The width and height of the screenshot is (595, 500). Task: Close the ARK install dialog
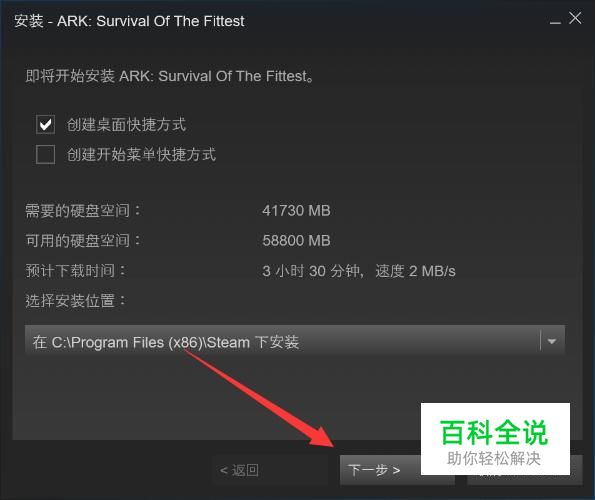pyautogui.click(x=575, y=18)
